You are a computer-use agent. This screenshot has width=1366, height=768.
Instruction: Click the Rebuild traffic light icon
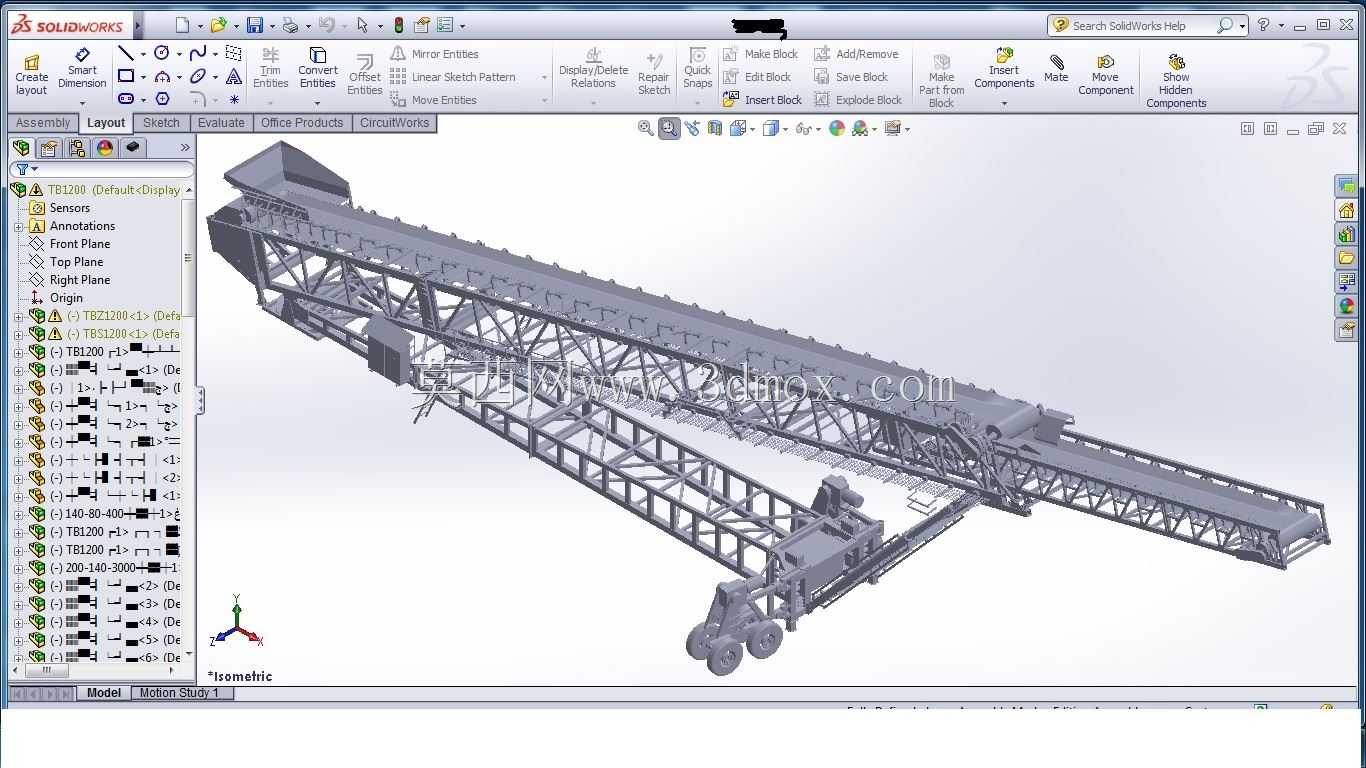(399, 25)
